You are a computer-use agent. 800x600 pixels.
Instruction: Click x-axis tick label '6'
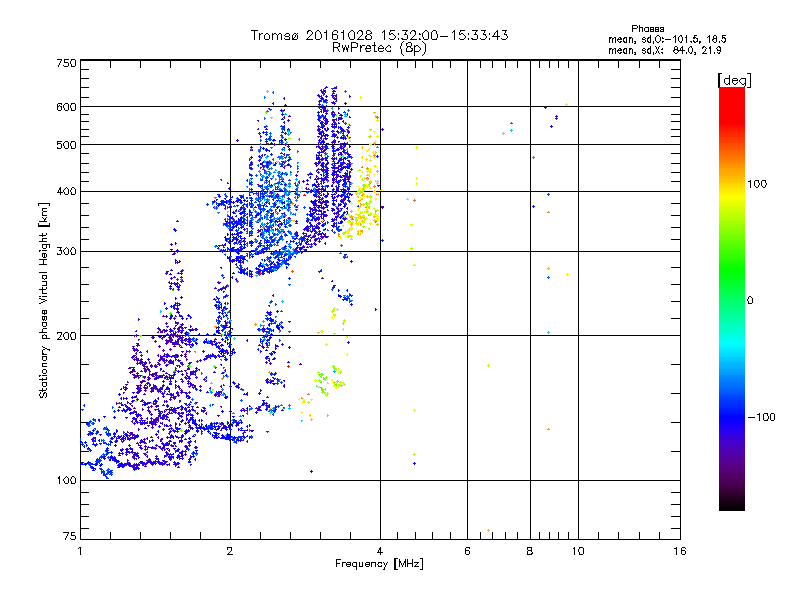pyautogui.click(x=467, y=551)
